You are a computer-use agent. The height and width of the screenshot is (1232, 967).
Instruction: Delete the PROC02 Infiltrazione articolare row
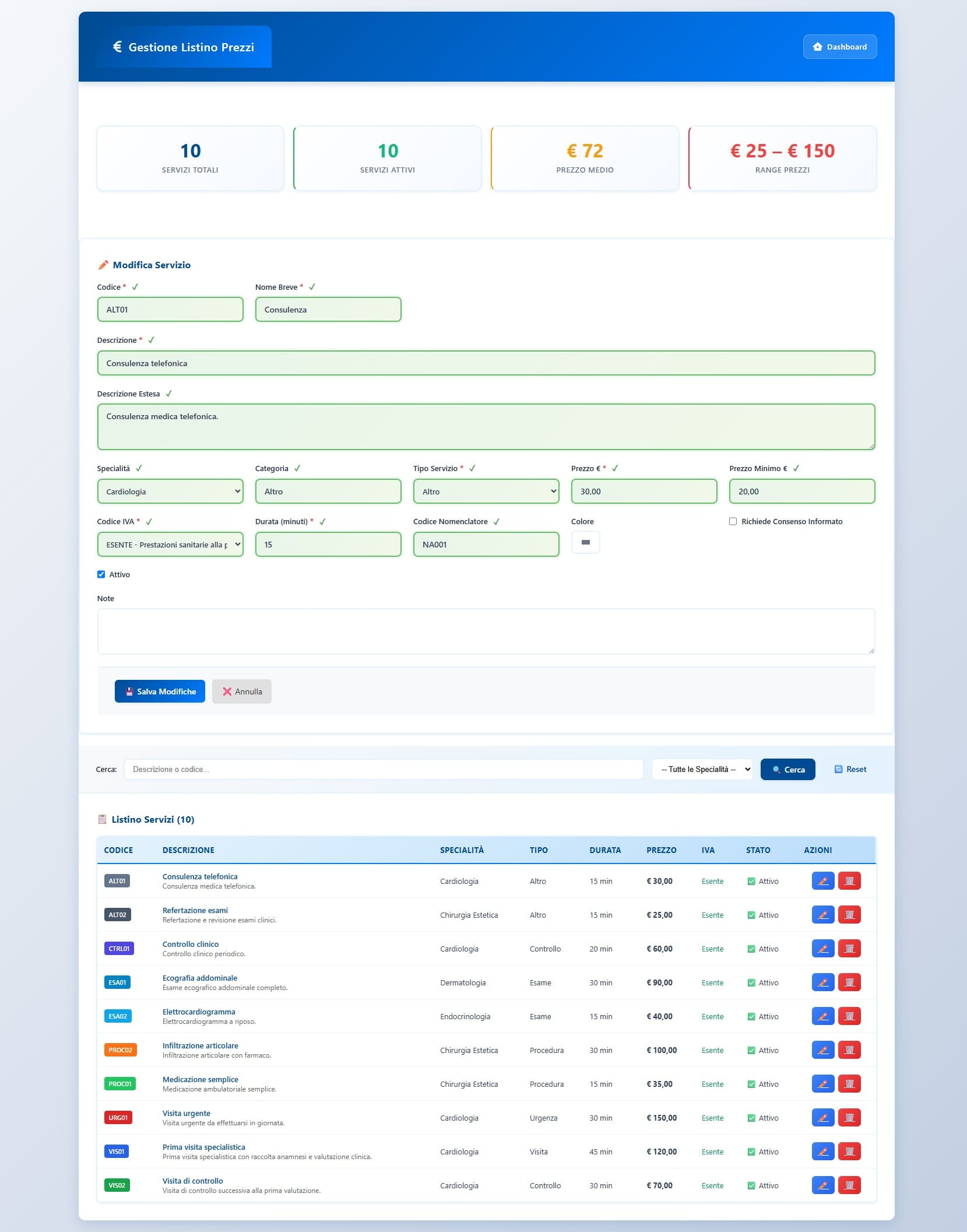[x=849, y=1050]
